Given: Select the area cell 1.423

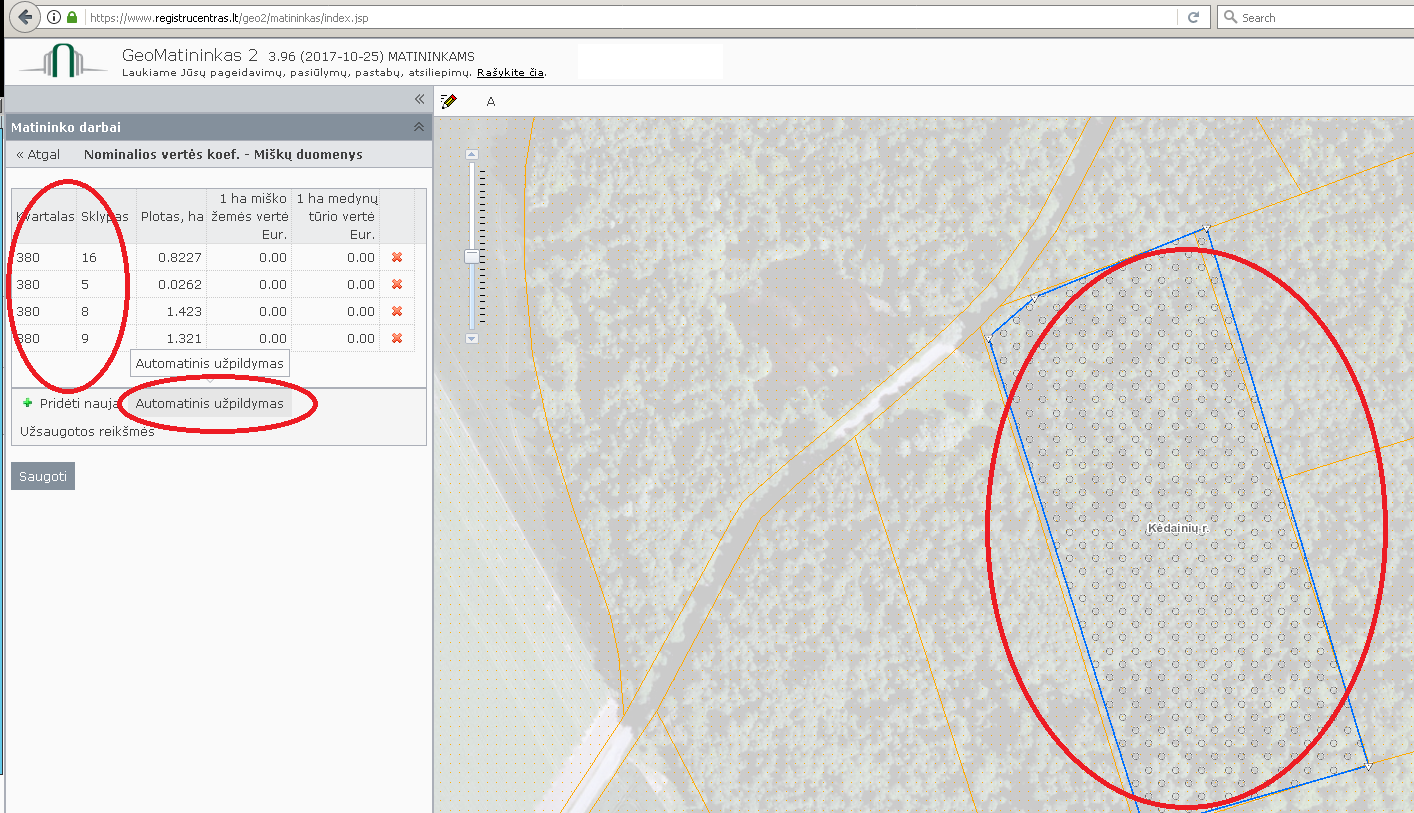Looking at the screenshot, I should click(172, 311).
